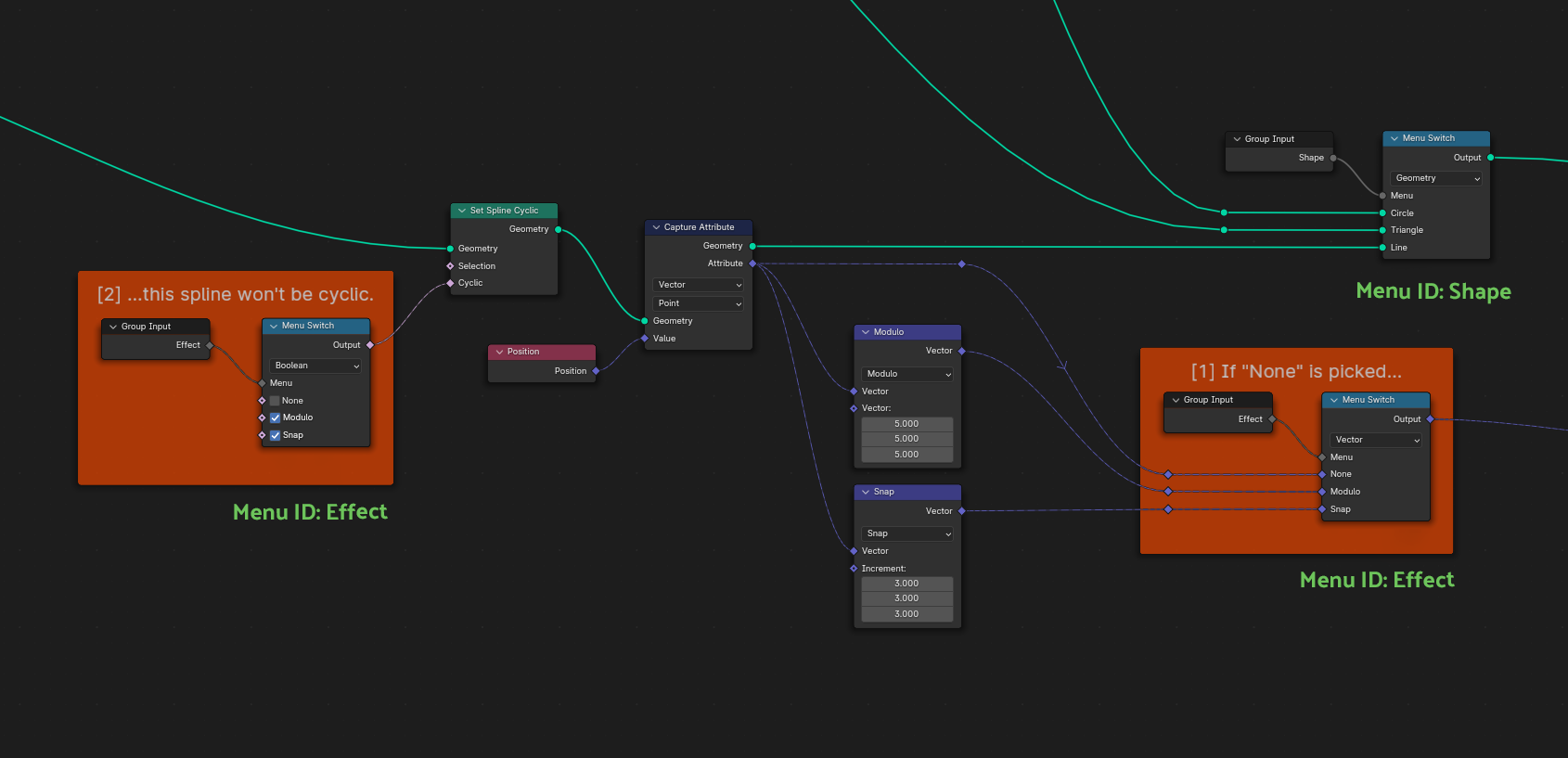Click Output socket of Geometry Menu Switch
This screenshot has height=758, width=1568.
click(x=1491, y=158)
